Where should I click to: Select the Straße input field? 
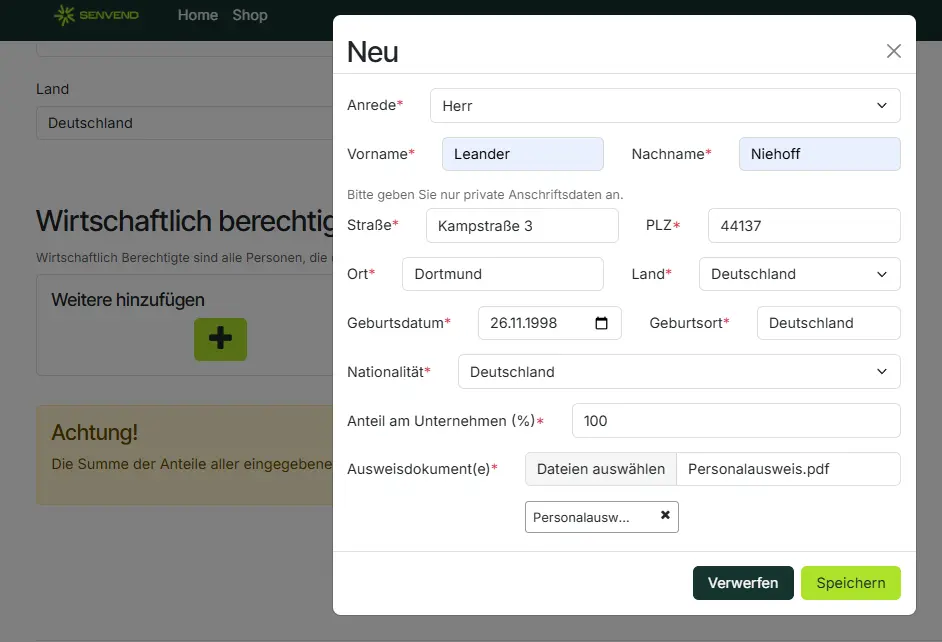click(522, 226)
